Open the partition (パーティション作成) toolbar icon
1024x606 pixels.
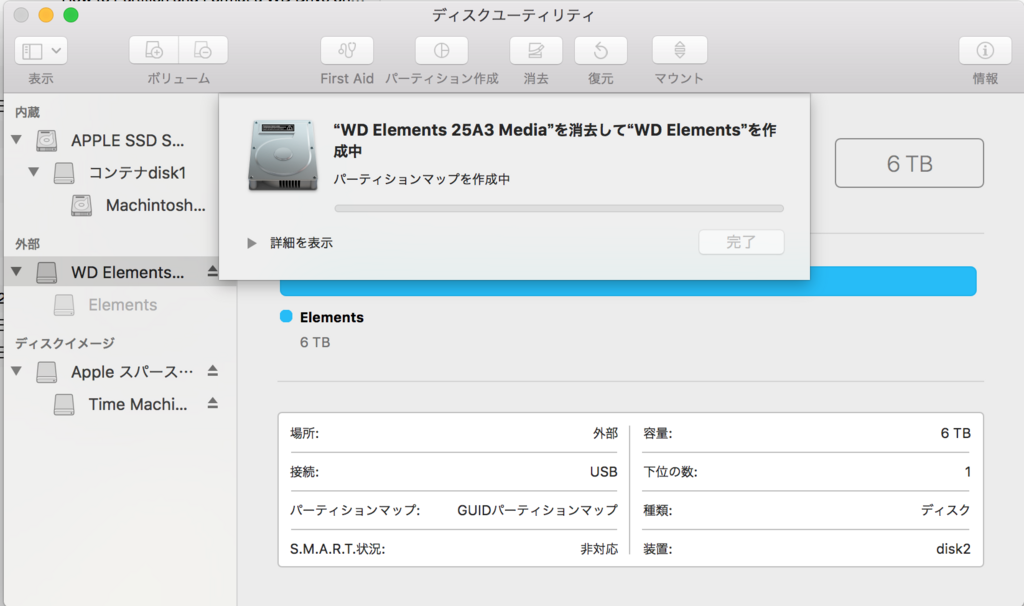(x=441, y=50)
